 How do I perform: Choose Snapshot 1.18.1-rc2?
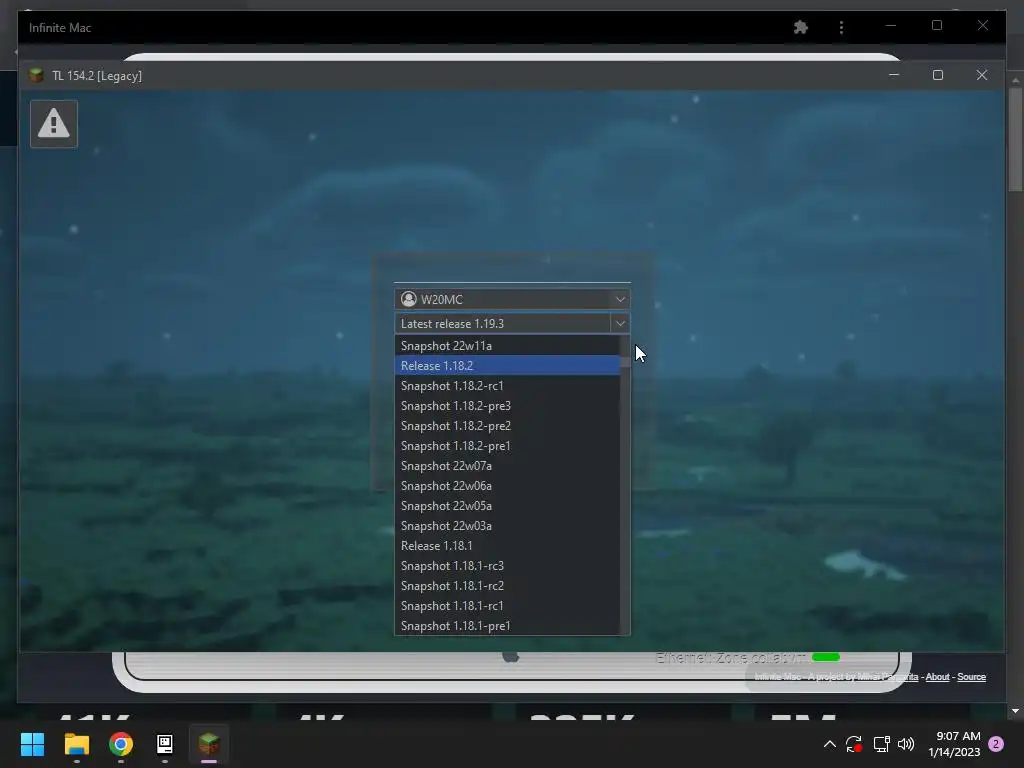point(507,586)
